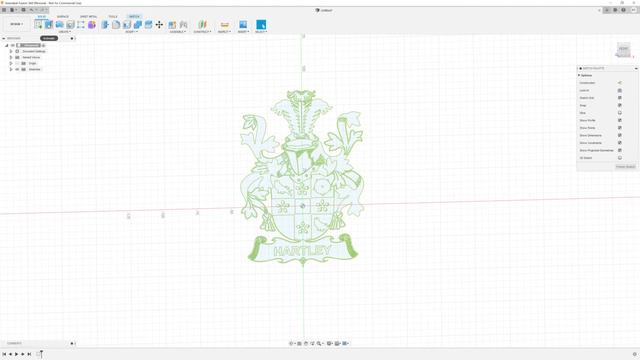Image resolution: width=640 pixels, height=360 pixels.
Task: Expand Named Views in browser tree
Action: click(11, 58)
